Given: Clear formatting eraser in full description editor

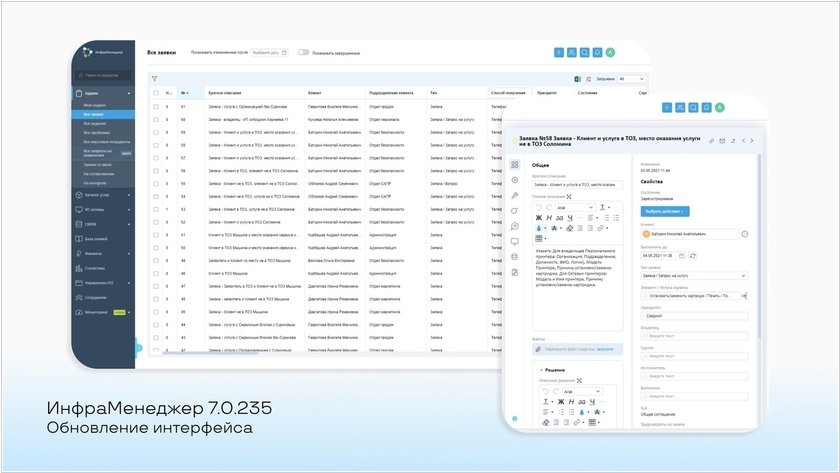Looking at the screenshot, I should (x=569, y=228).
